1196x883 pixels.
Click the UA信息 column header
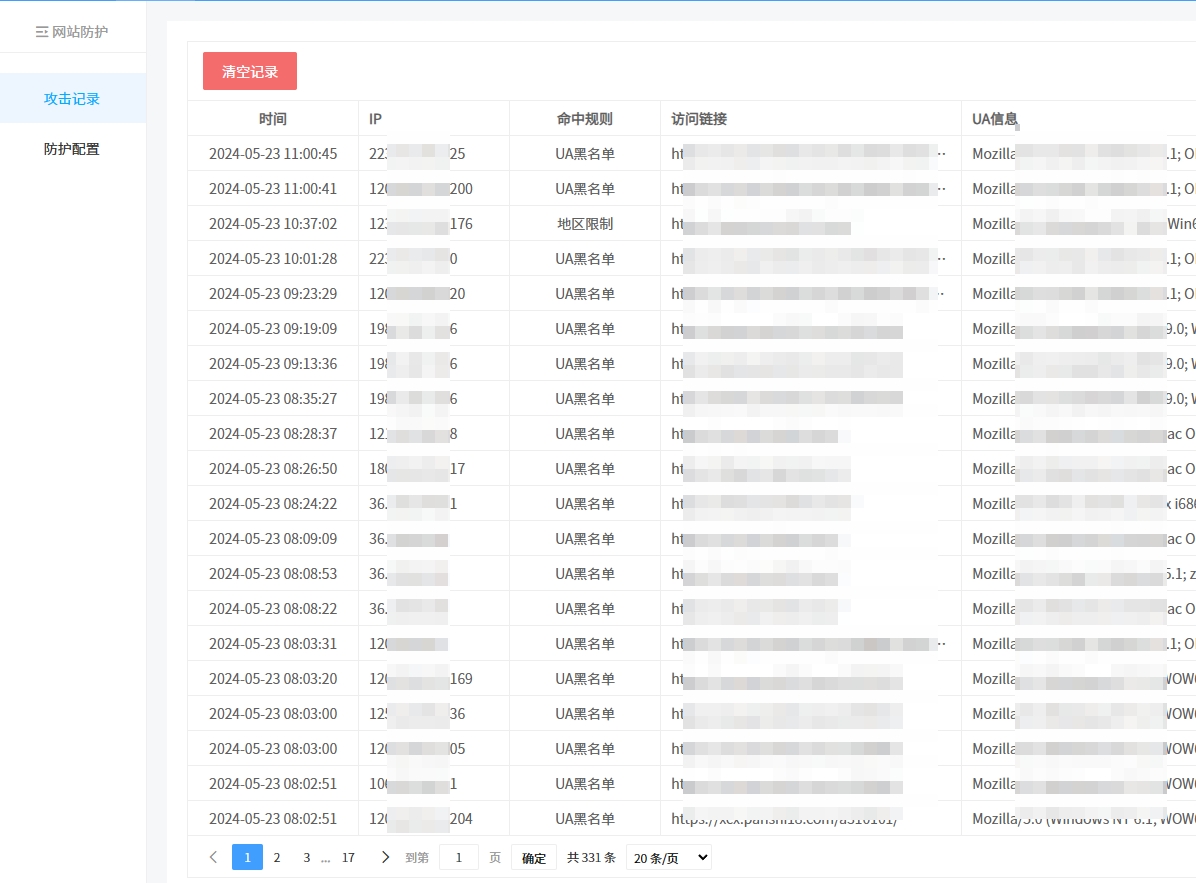coord(995,118)
